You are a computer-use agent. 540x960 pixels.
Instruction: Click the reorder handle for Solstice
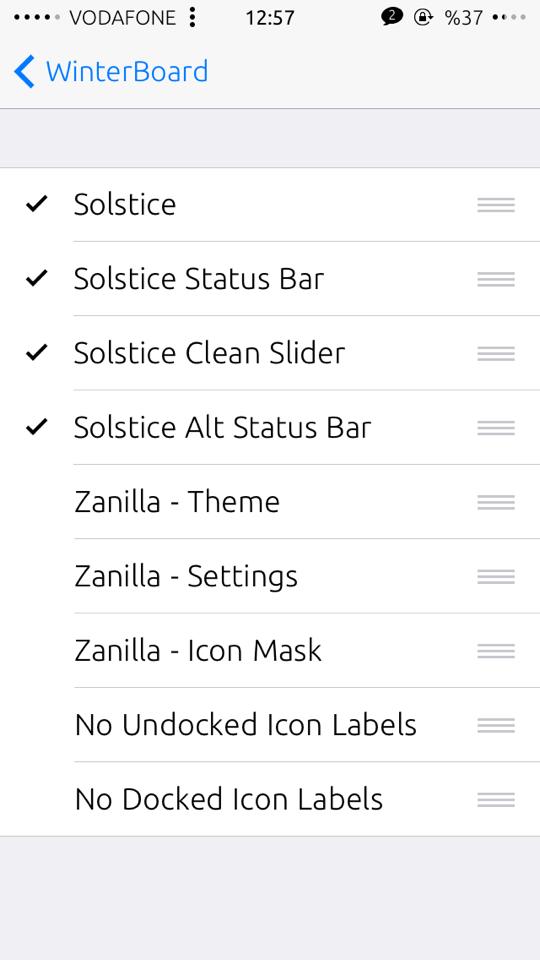coord(496,205)
